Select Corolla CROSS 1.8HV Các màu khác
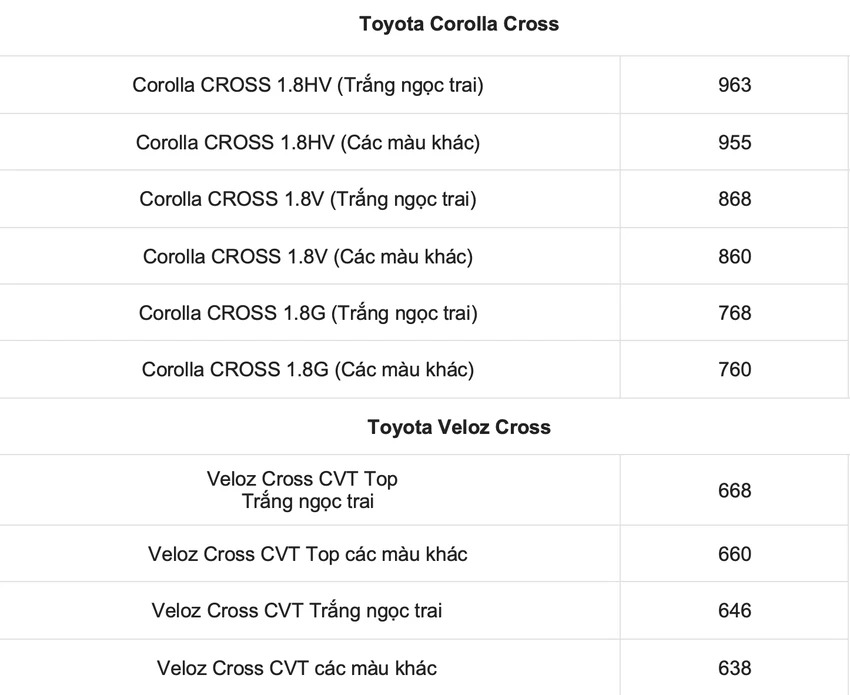 click(x=308, y=143)
